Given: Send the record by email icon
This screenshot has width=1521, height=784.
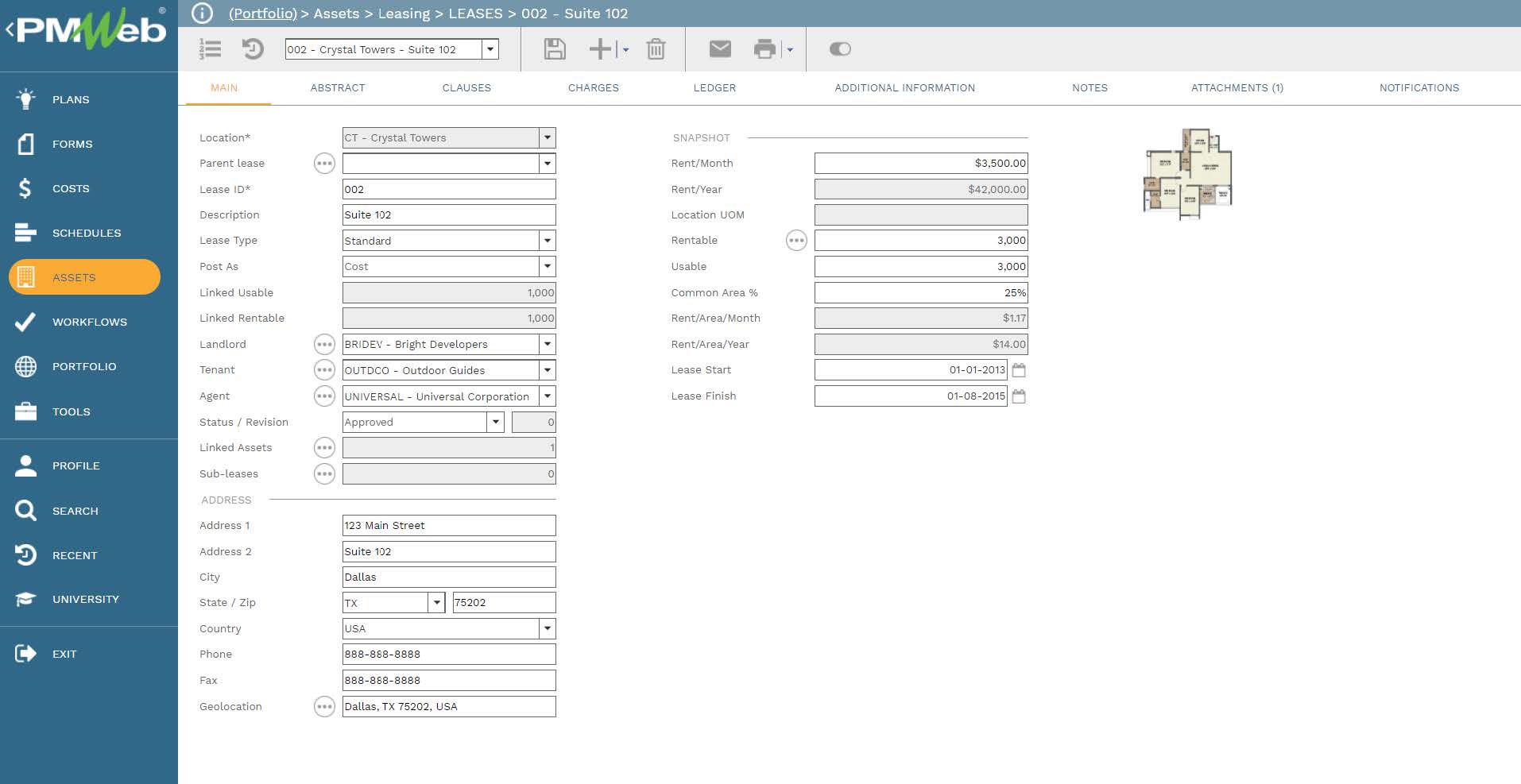Looking at the screenshot, I should point(720,49).
